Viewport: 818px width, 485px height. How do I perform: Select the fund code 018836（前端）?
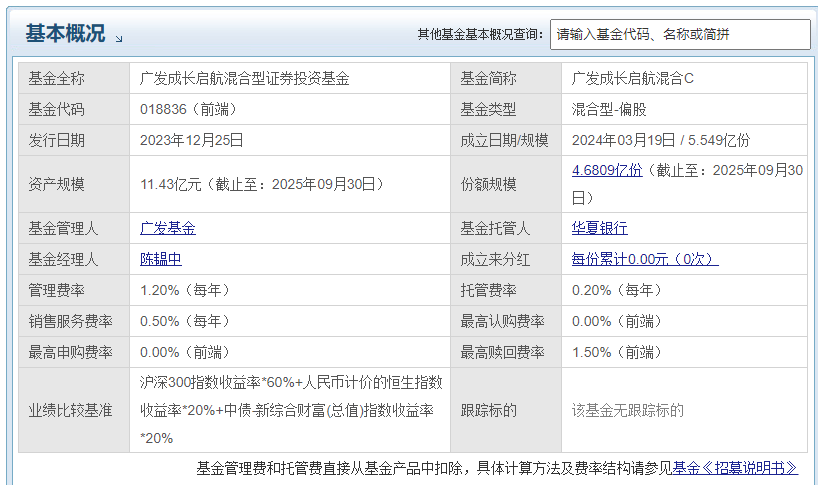[x=188, y=110]
